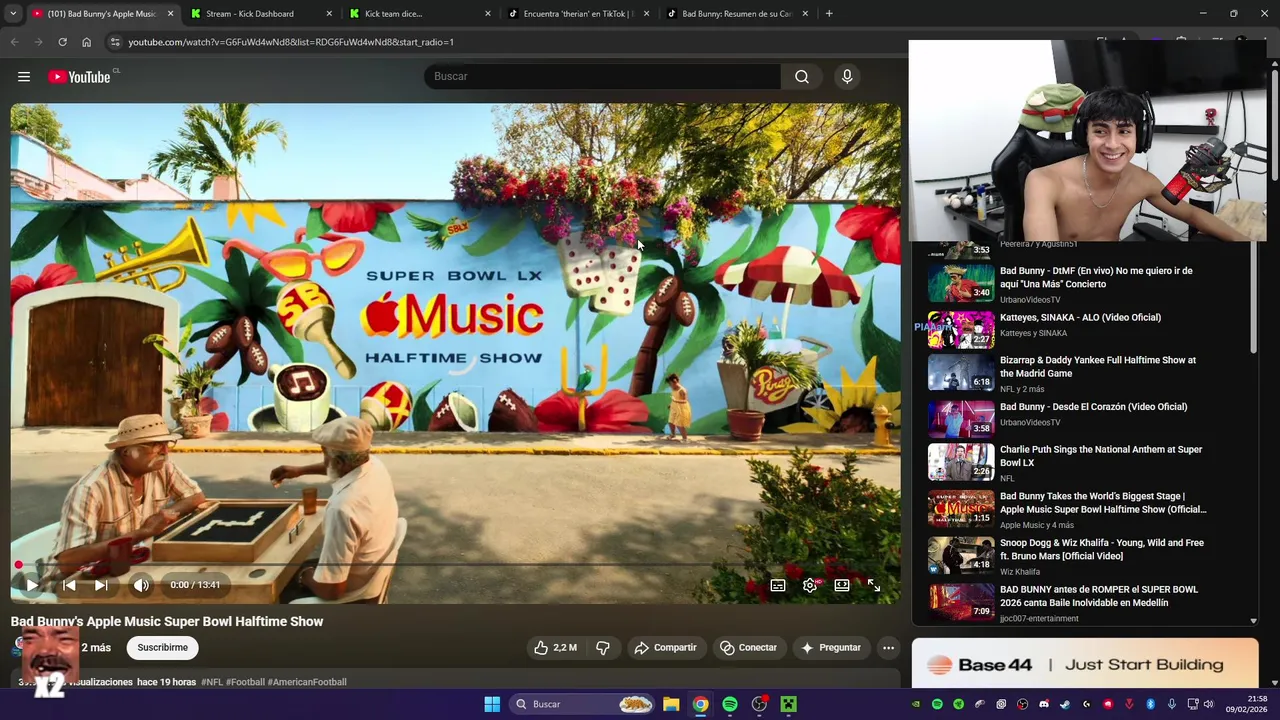Open the NVIDIA tray icon

pos(916,704)
